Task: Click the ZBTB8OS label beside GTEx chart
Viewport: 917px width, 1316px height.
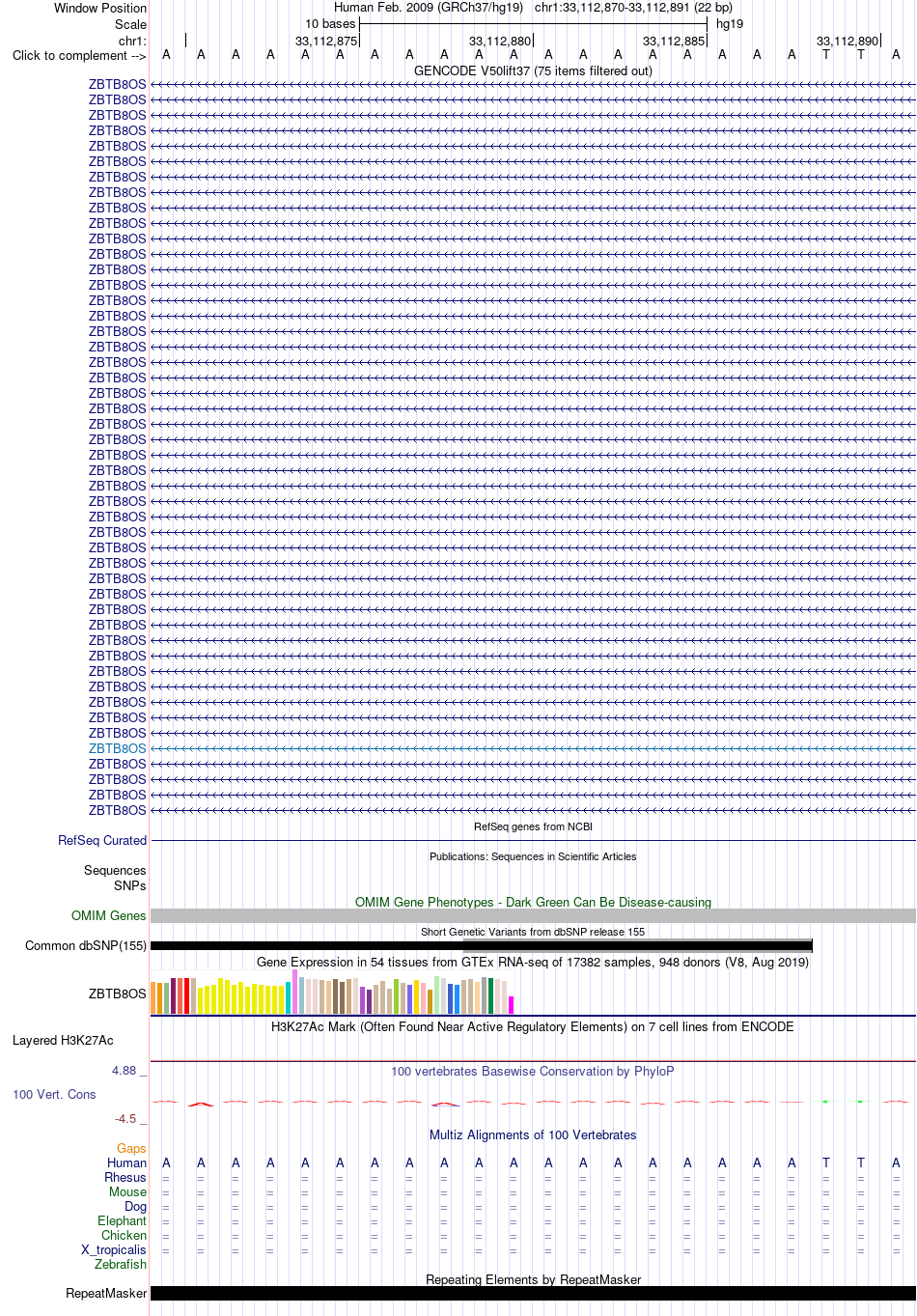Action: 118,993
